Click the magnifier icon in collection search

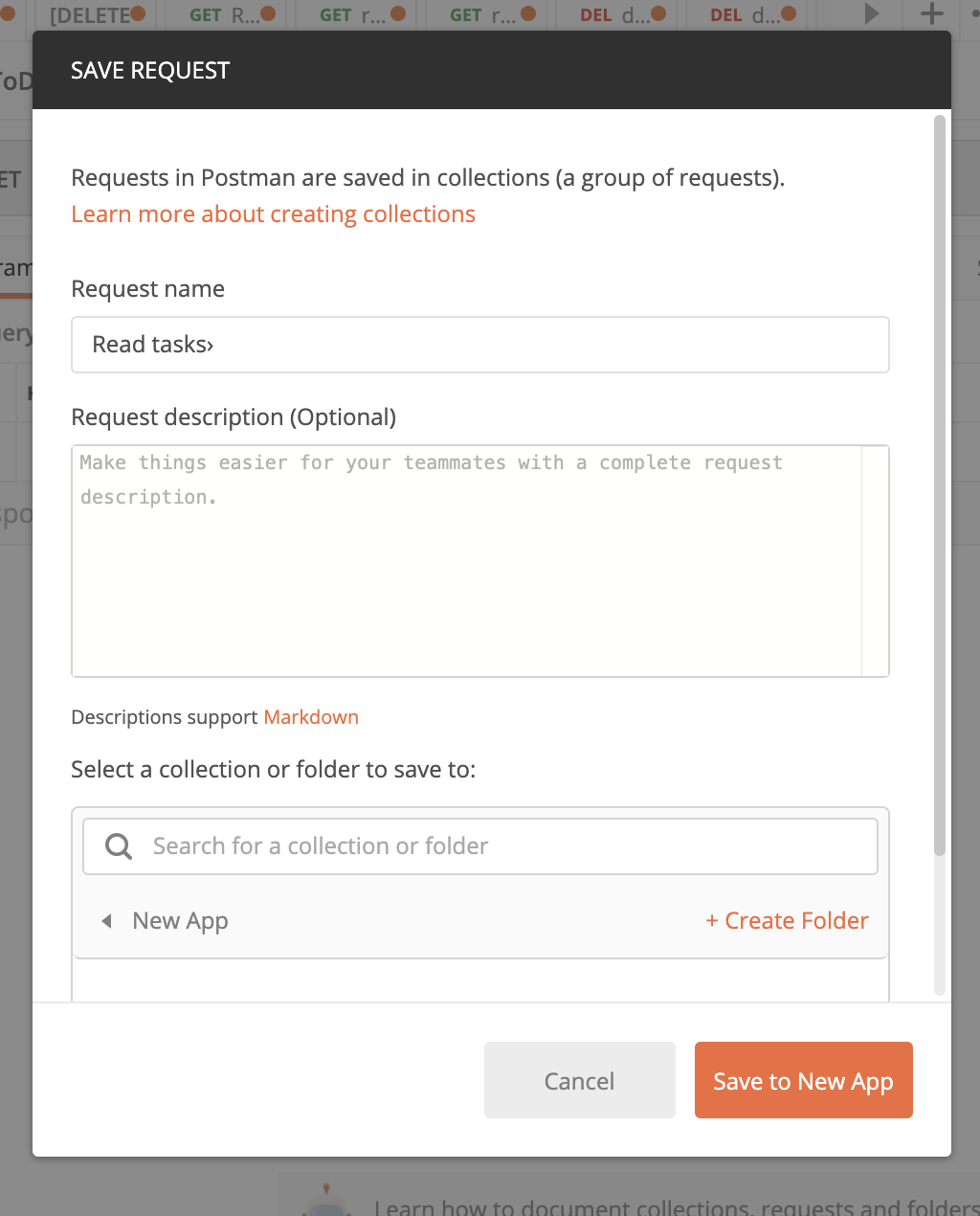118,845
